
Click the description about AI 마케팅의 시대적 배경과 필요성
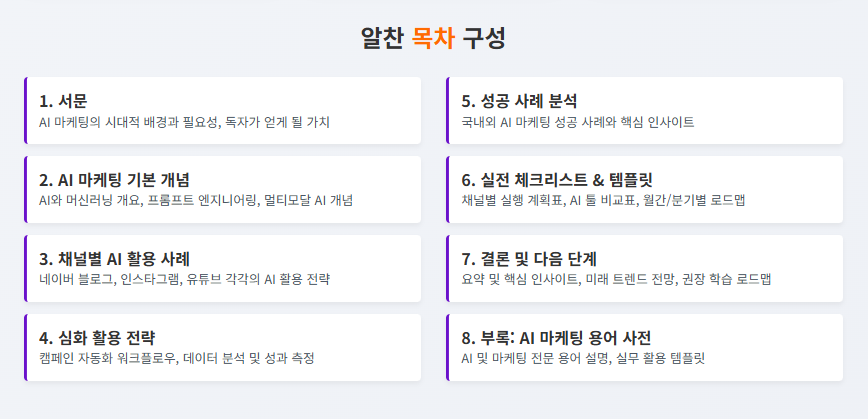click(x=184, y=122)
